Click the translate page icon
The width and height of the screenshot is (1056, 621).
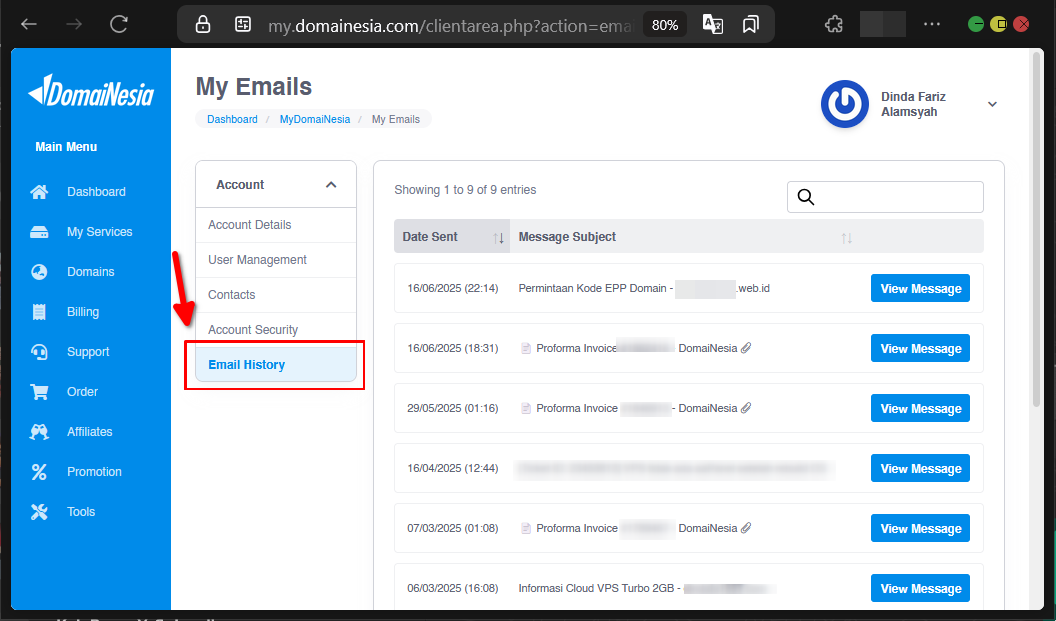[x=713, y=25]
